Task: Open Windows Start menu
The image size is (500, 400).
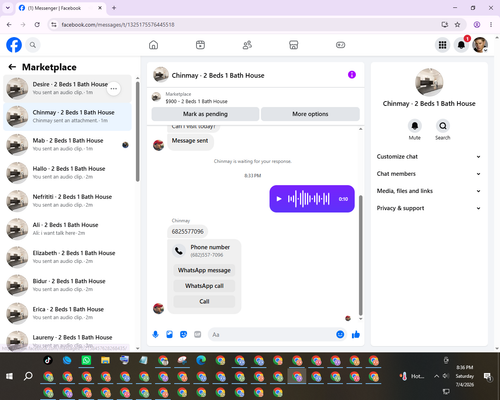Action: (9, 376)
